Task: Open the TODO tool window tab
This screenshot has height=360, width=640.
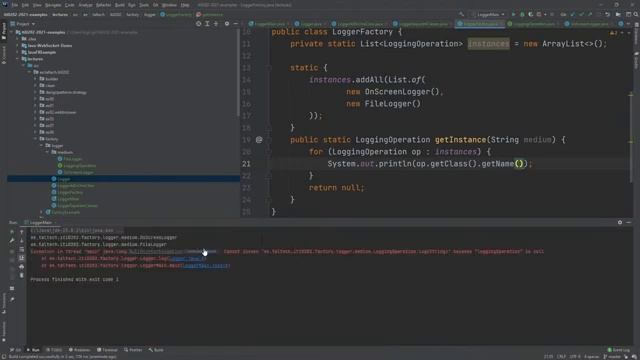Action: coord(54,350)
